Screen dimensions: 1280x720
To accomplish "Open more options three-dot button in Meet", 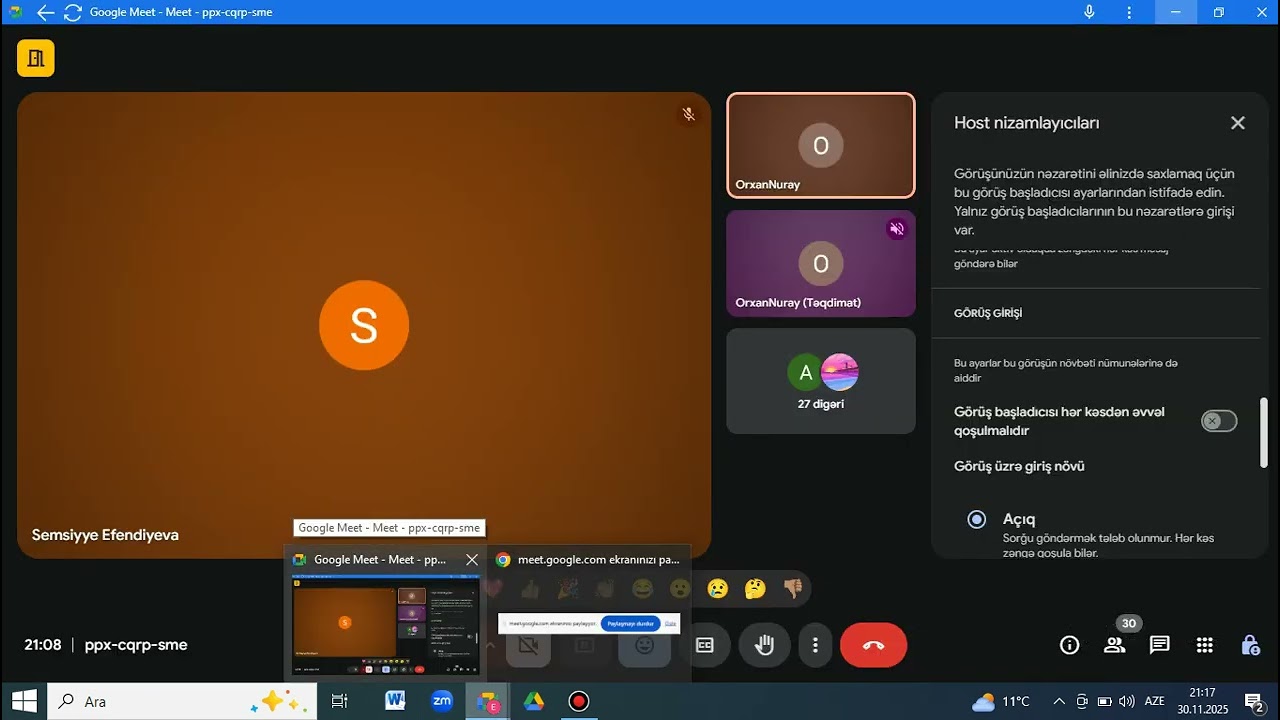I will pos(816,645).
